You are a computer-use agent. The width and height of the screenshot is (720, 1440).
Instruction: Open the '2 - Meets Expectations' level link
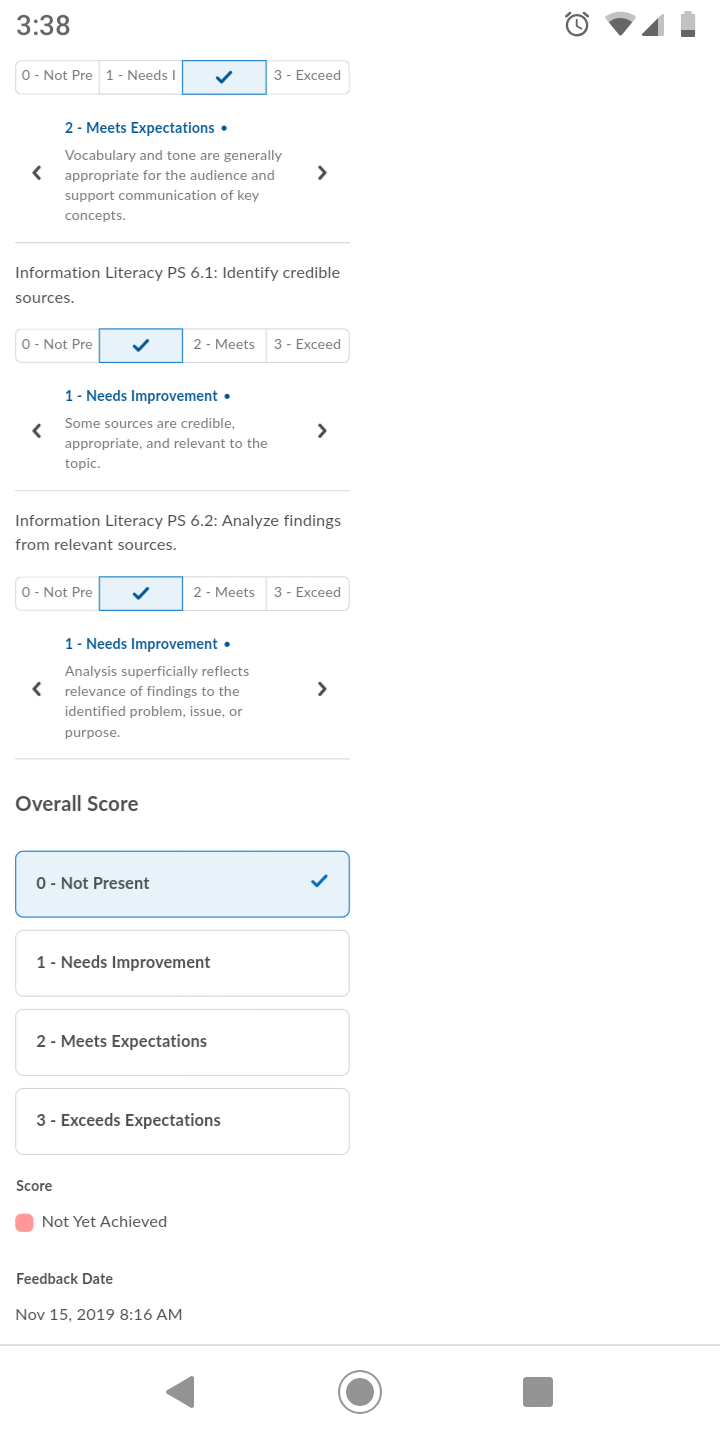click(140, 128)
